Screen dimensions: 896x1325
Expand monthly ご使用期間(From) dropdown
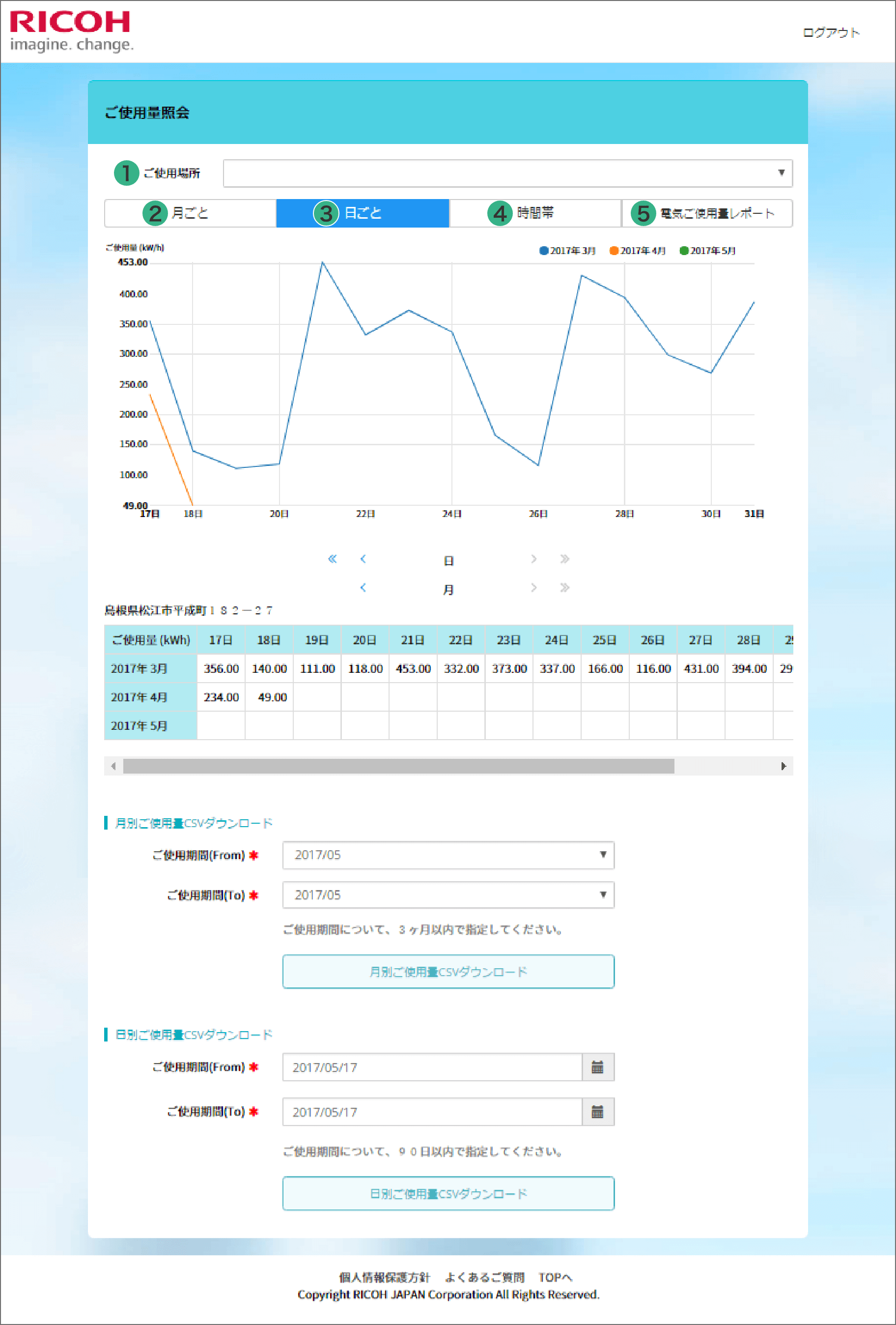click(448, 855)
